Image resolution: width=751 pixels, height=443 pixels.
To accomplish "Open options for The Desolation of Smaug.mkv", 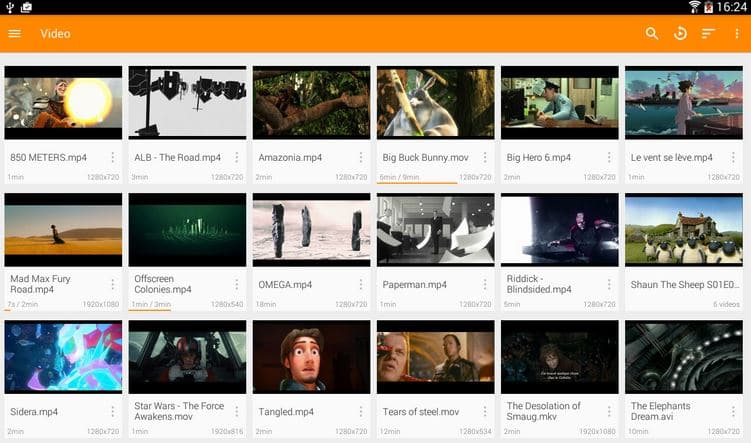I will pos(609,411).
